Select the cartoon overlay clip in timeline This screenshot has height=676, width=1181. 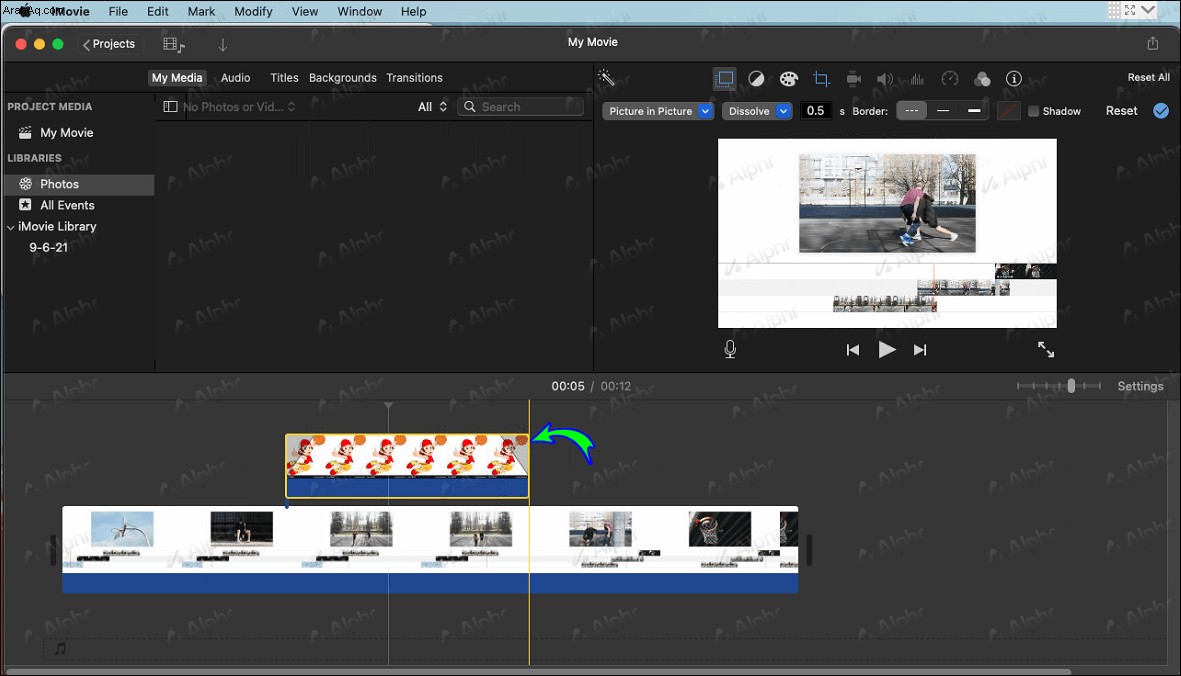pos(407,466)
